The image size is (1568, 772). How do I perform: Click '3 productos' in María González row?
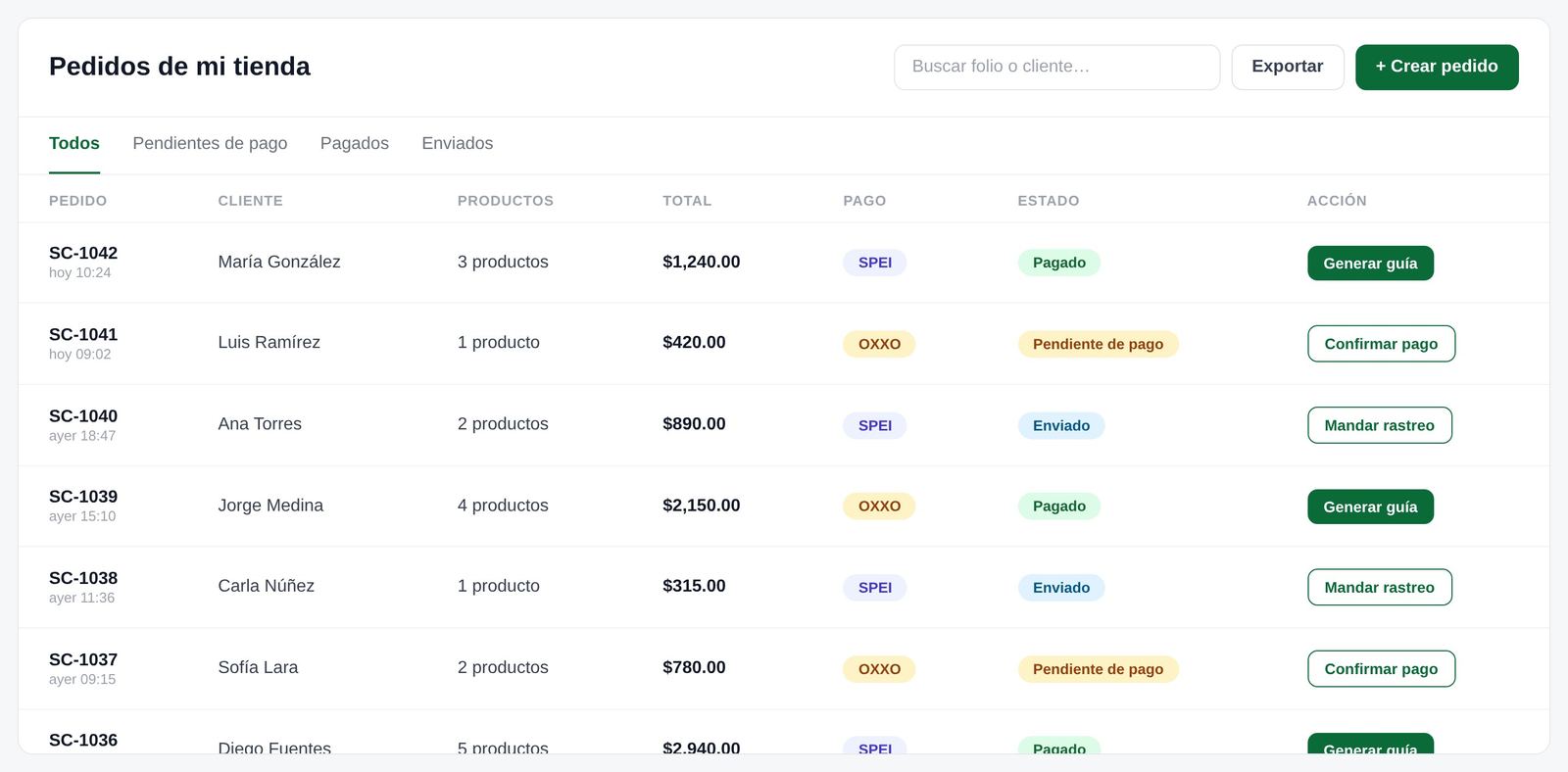point(503,262)
